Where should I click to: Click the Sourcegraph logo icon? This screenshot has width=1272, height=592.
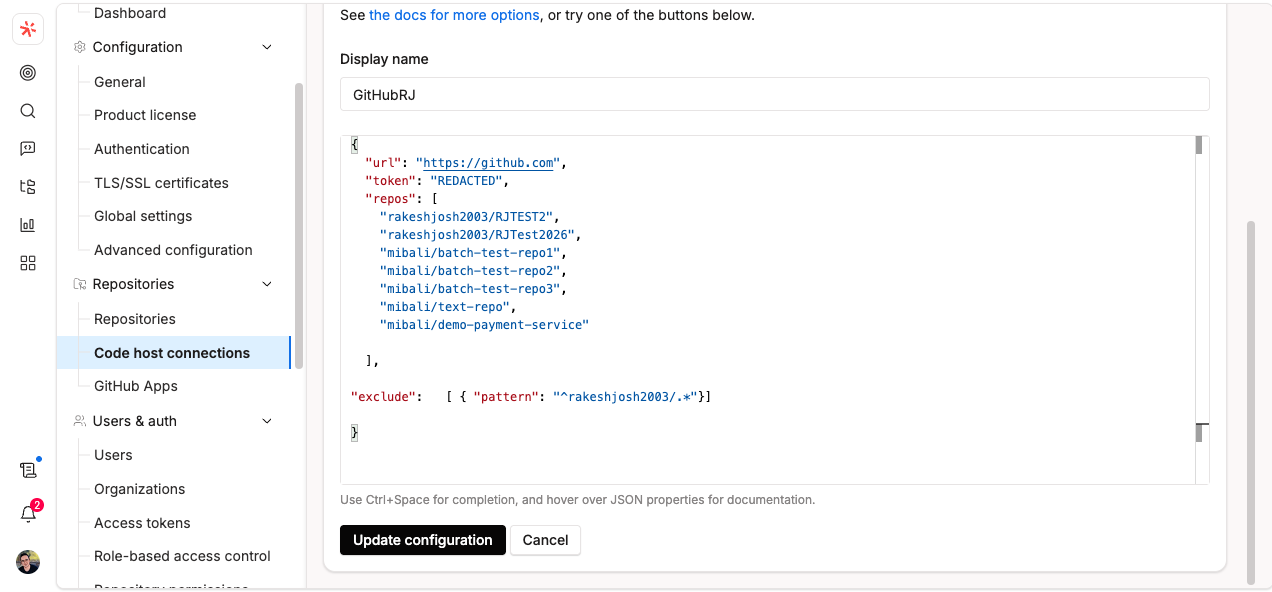click(x=27, y=28)
